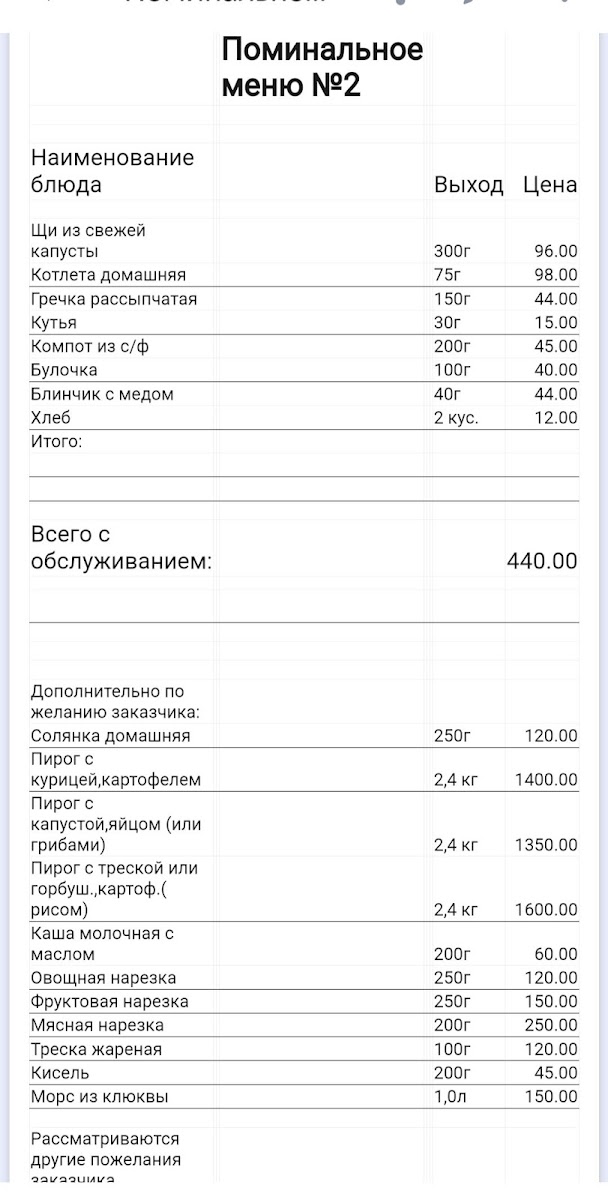The width and height of the screenshot is (608, 1200).
Task: Click the "Пирог с треской или горбуш." cell
Action: (x=114, y=889)
